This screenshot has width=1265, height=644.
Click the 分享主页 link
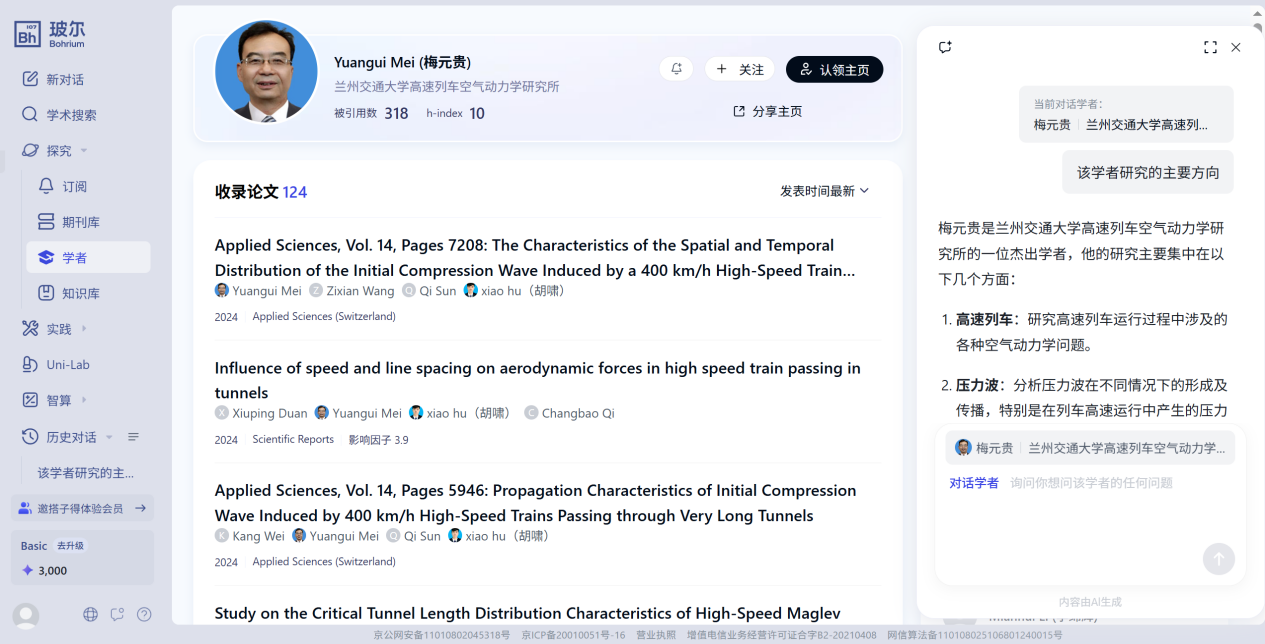tap(767, 111)
